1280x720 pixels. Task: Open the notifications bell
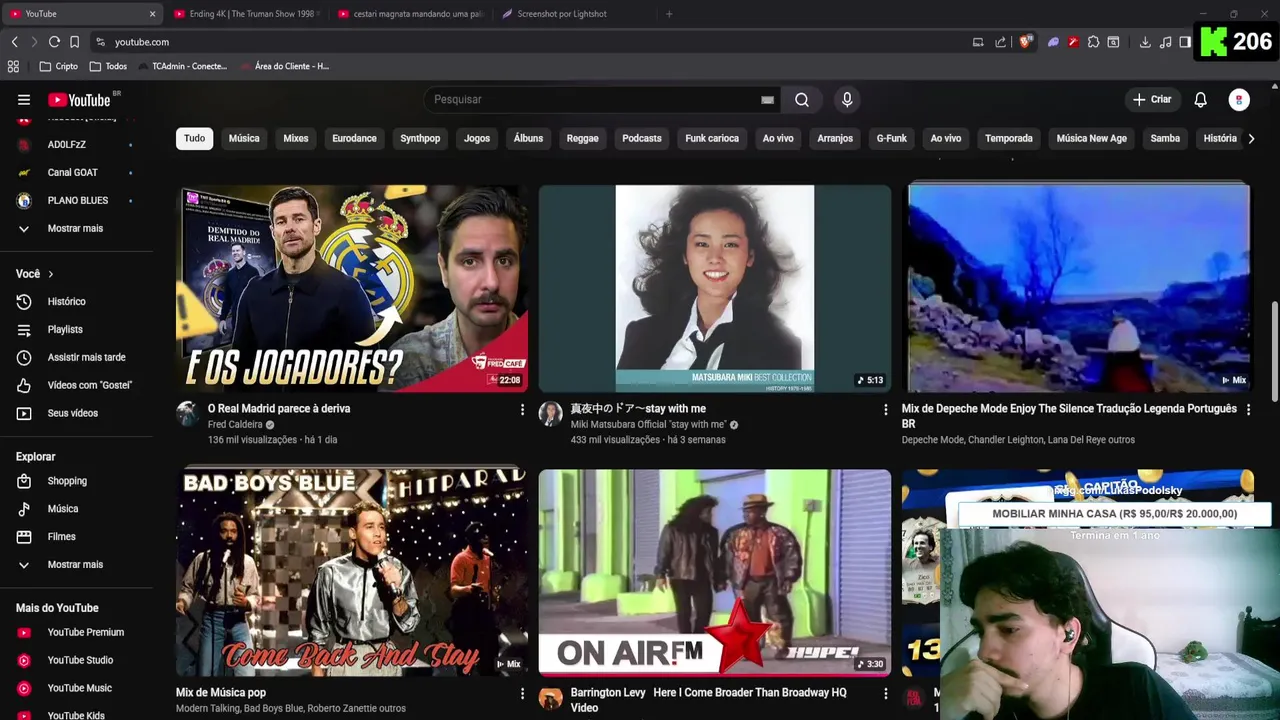point(1201,100)
